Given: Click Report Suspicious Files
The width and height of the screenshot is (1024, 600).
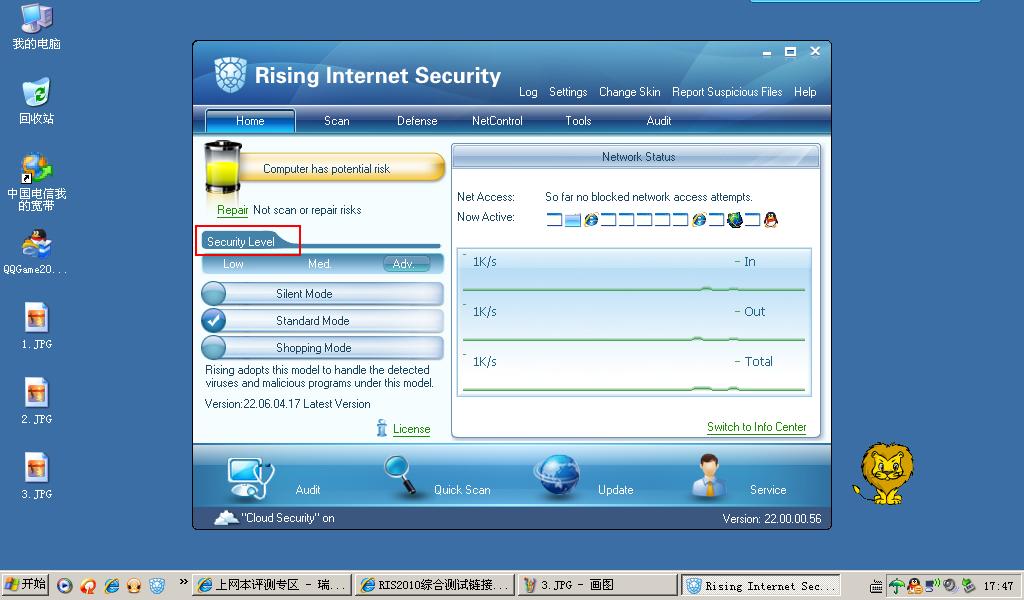Looking at the screenshot, I should [x=727, y=92].
